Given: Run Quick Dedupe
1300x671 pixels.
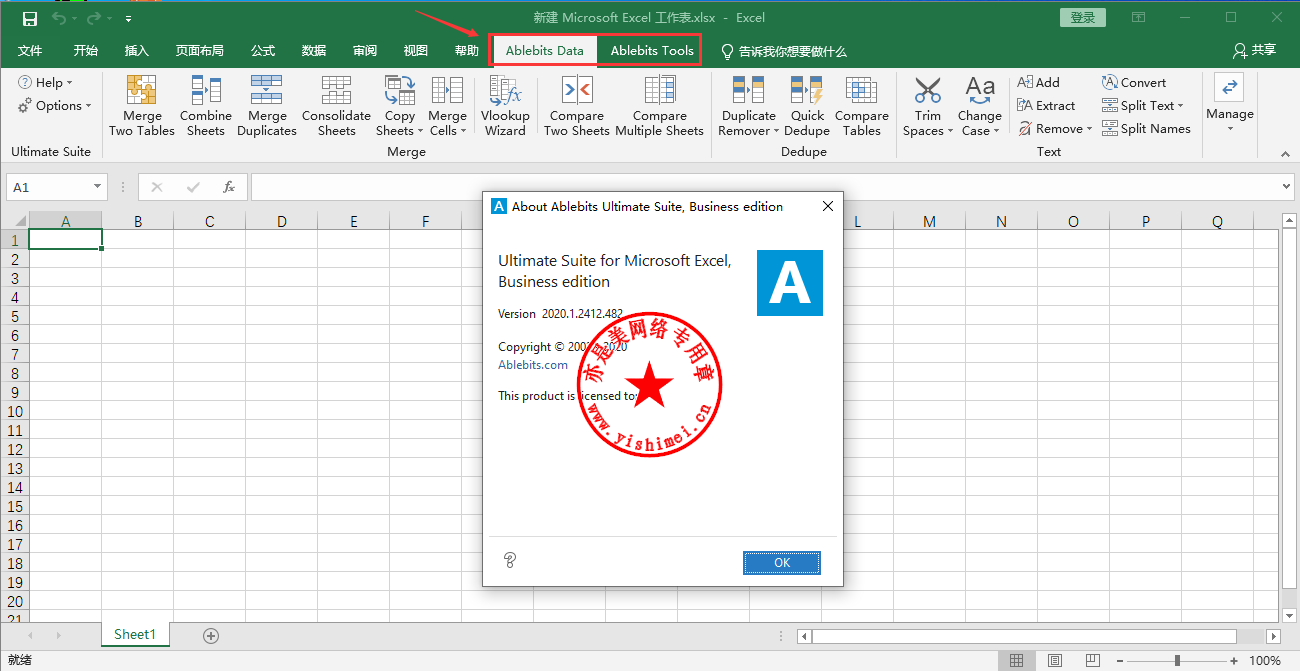Looking at the screenshot, I should pyautogui.click(x=807, y=106).
